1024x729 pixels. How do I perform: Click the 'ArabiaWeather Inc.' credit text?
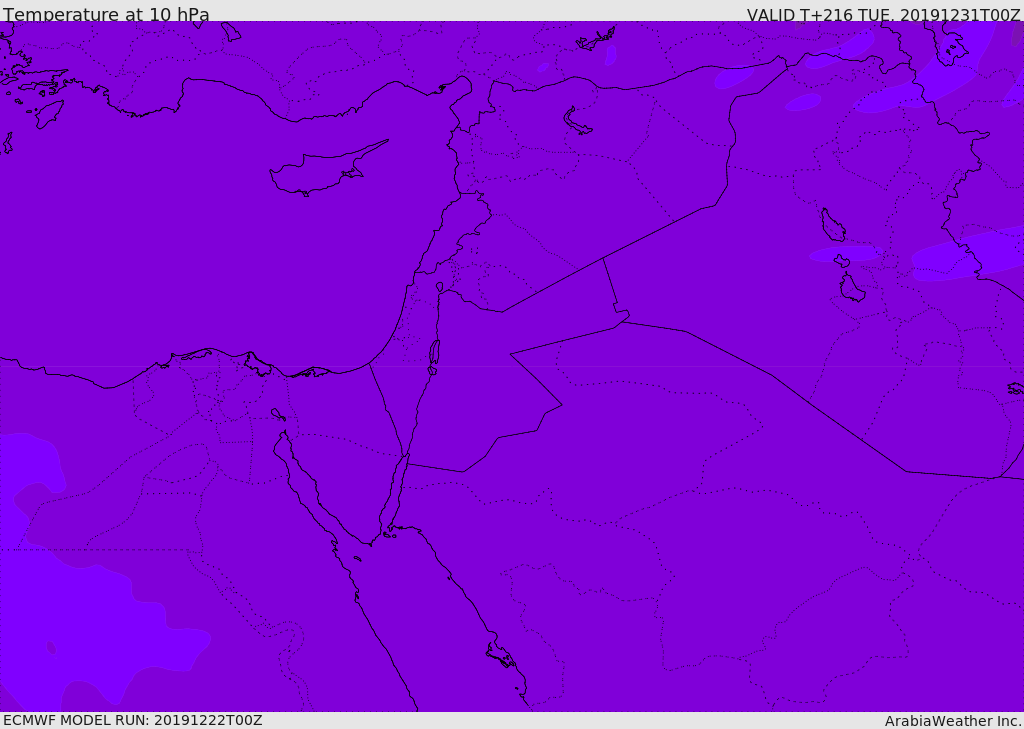[x=953, y=721]
